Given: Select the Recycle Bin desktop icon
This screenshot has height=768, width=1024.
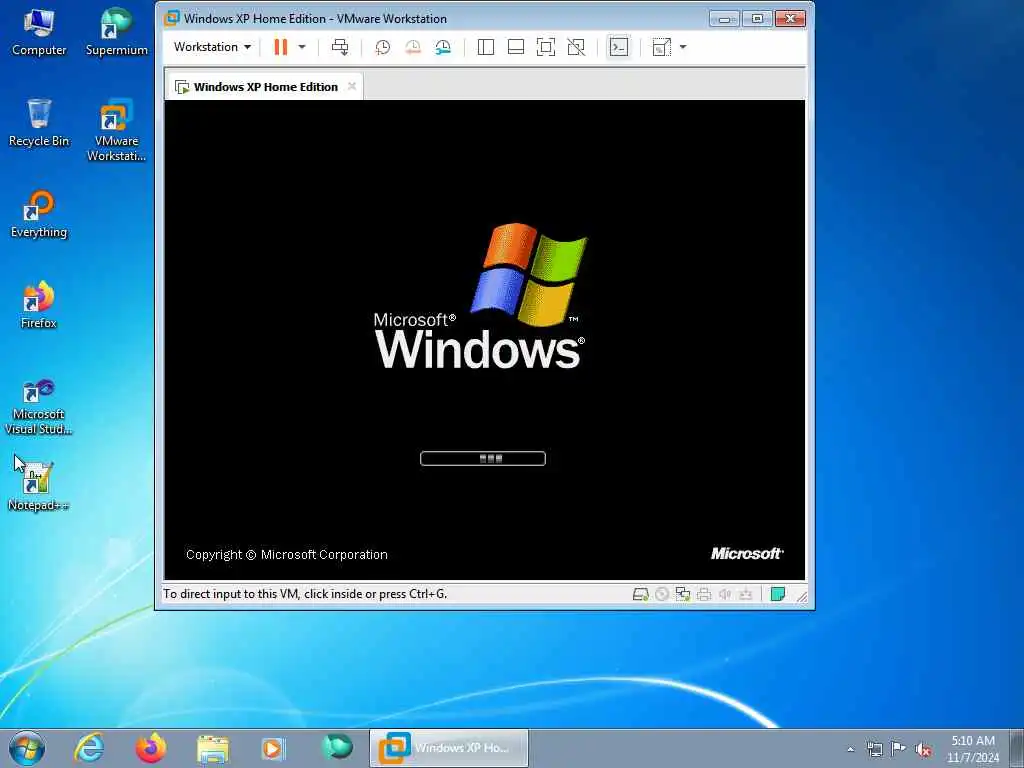Looking at the screenshot, I should point(39,123).
